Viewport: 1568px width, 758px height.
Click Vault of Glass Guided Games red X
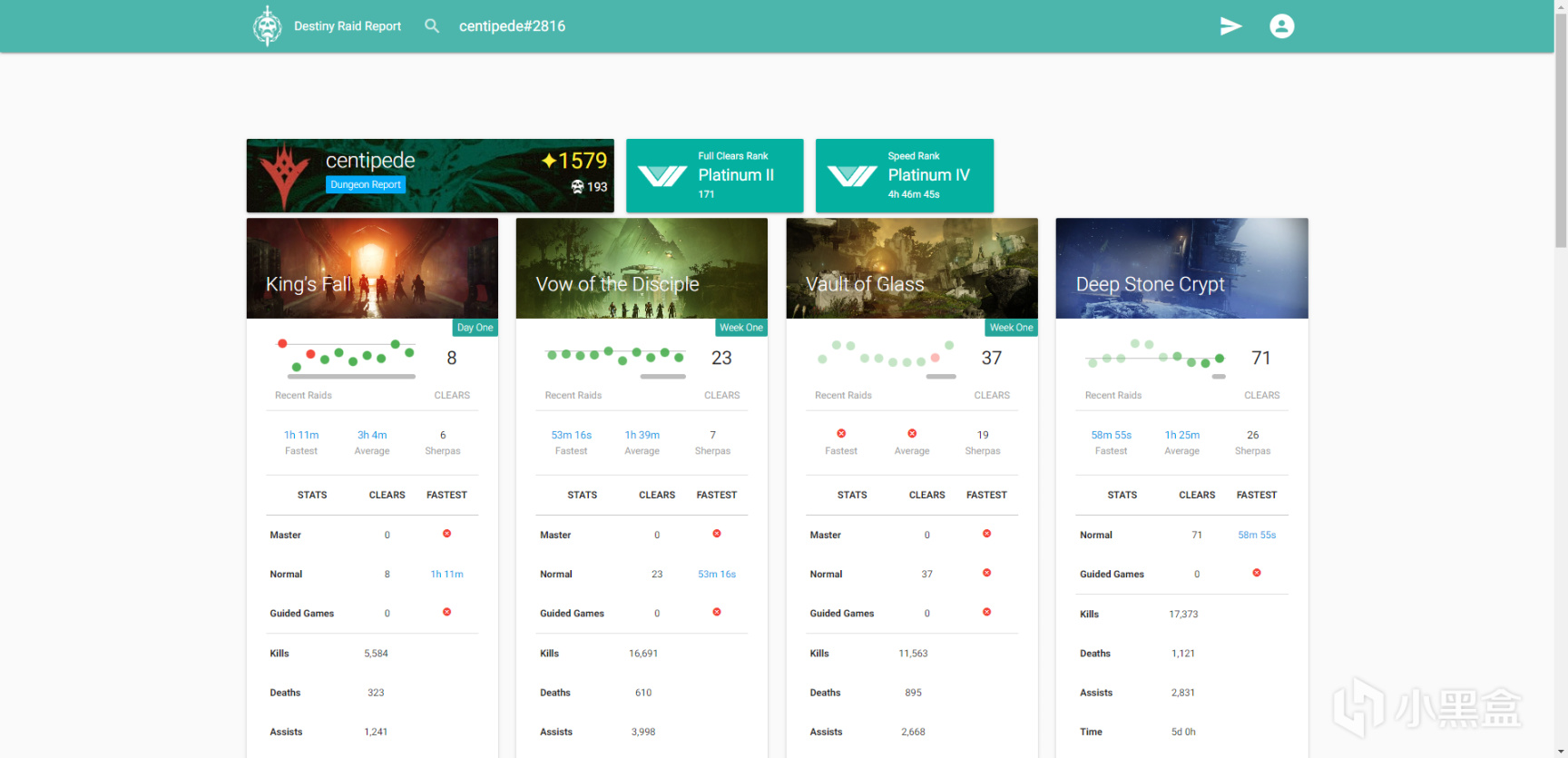tap(986, 612)
